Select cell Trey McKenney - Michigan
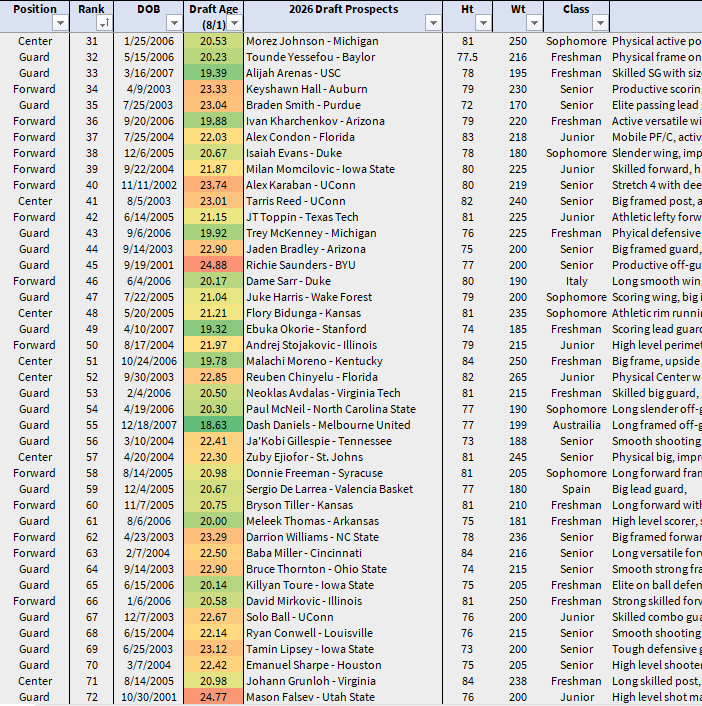702x706 pixels. click(x=343, y=233)
